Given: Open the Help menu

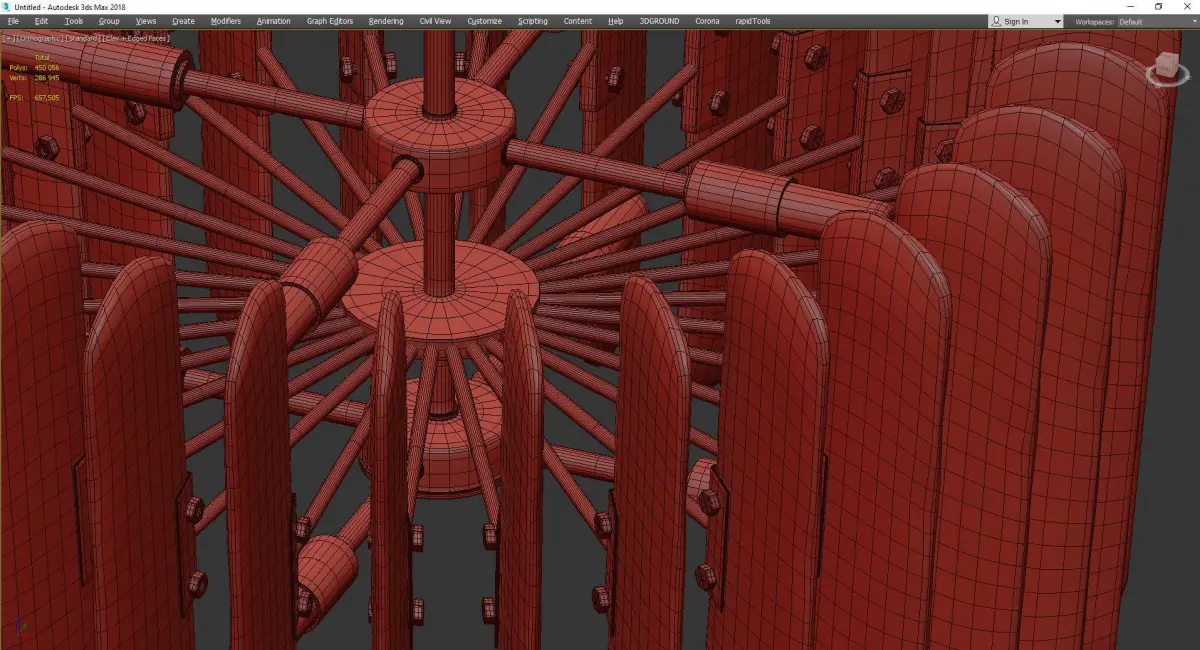Looking at the screenshot, I should tap(616, 21).
